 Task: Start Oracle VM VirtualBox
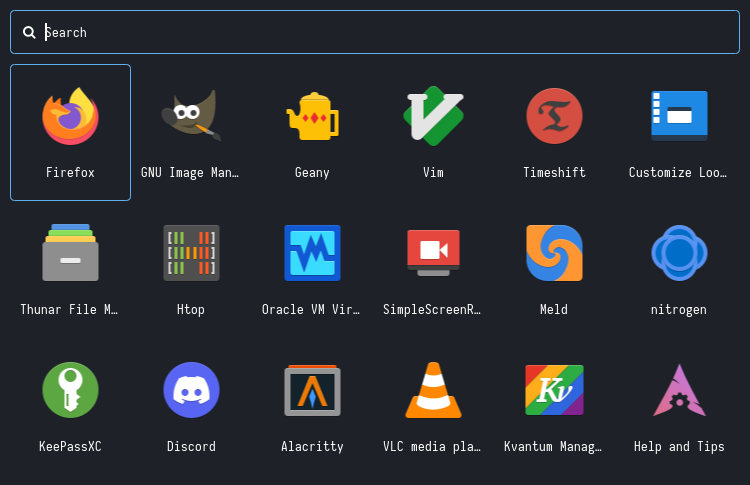(x=312, y=253)
